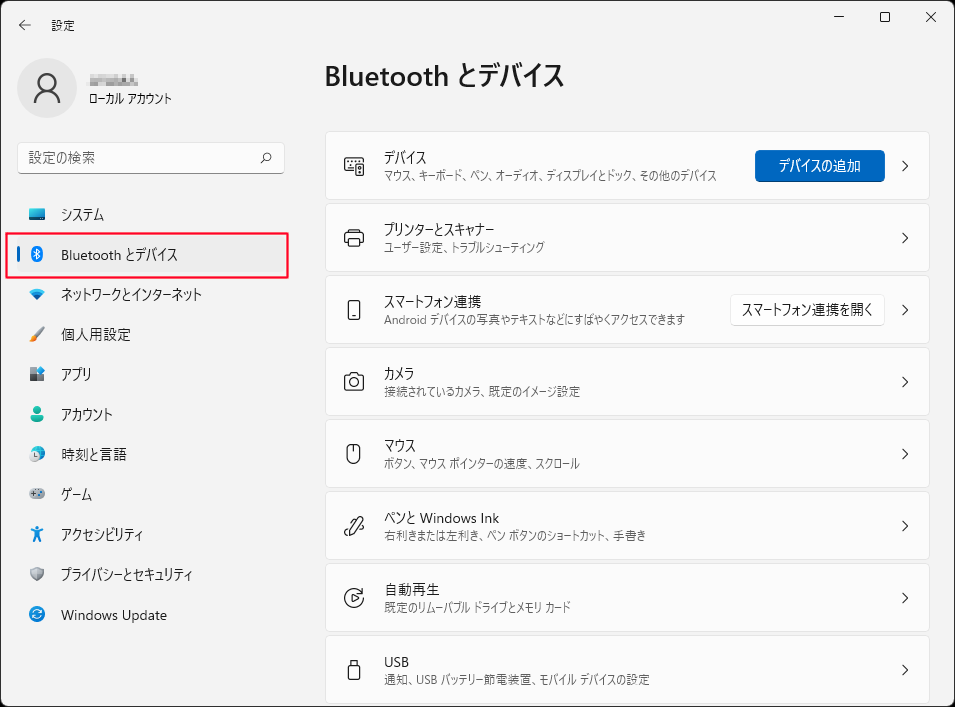The image size is (955, 707).
Task: Click the Bluetooth logo icon in sidebar
Action: pos(37,254)
